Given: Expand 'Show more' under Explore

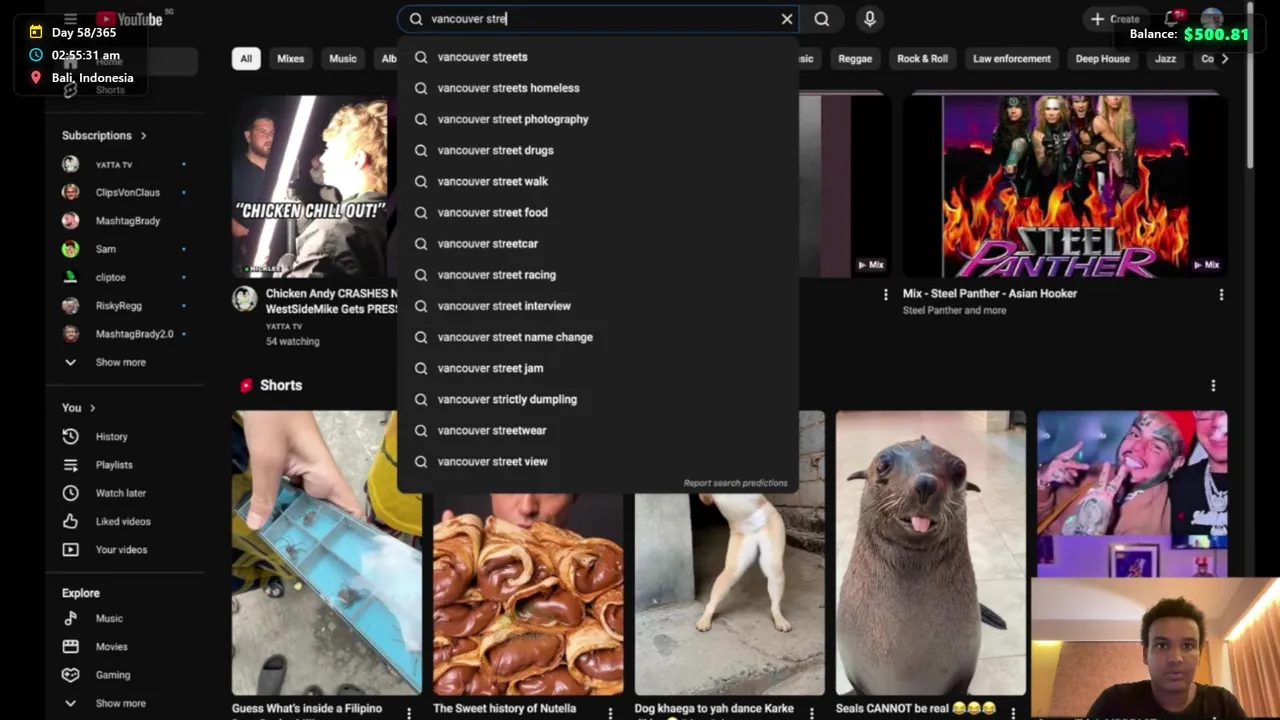Looking at the screenshot, I should tap(125, 703).
